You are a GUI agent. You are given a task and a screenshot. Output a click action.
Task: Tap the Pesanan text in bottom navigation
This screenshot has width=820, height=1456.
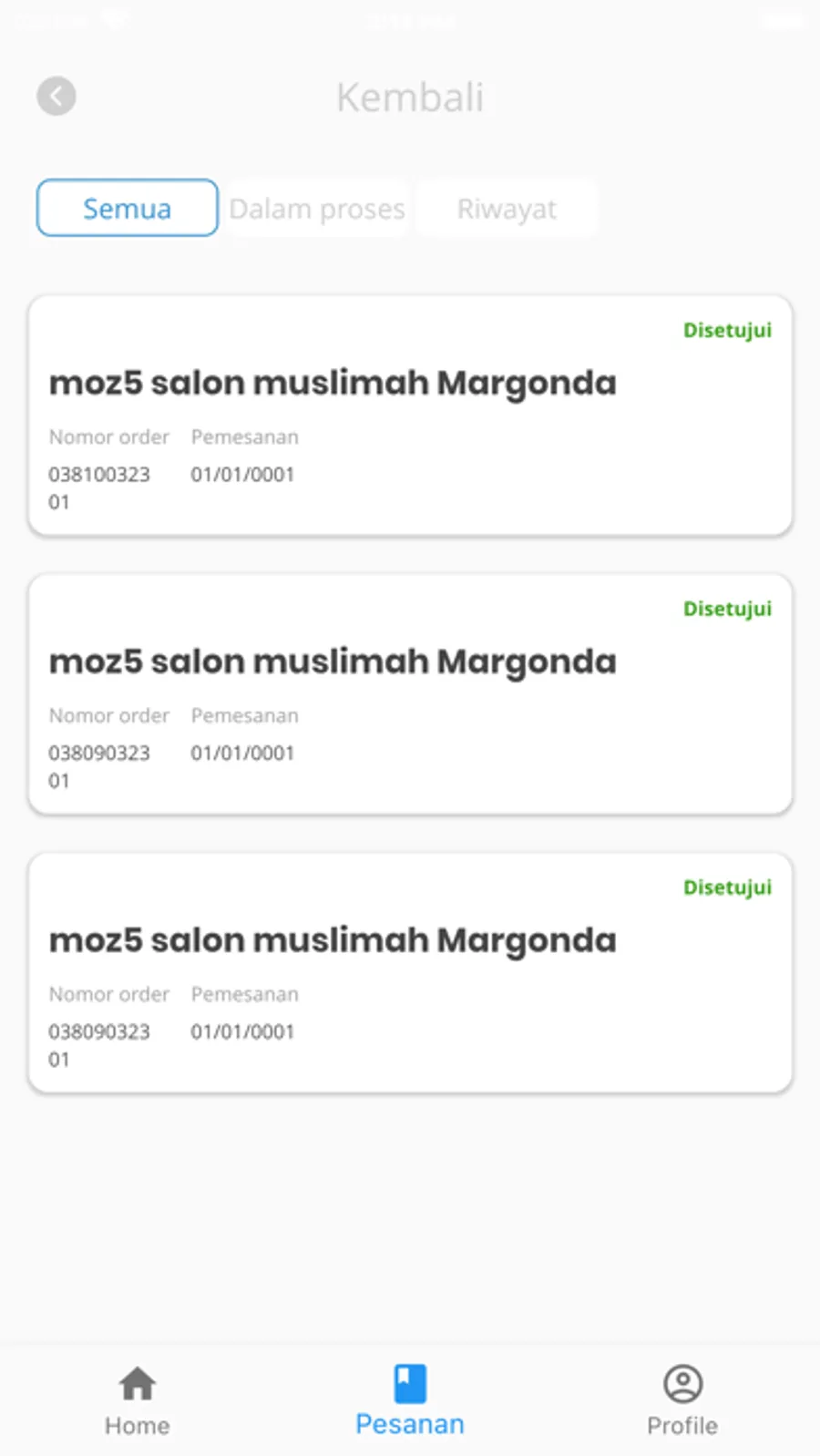coord(410,1423)
